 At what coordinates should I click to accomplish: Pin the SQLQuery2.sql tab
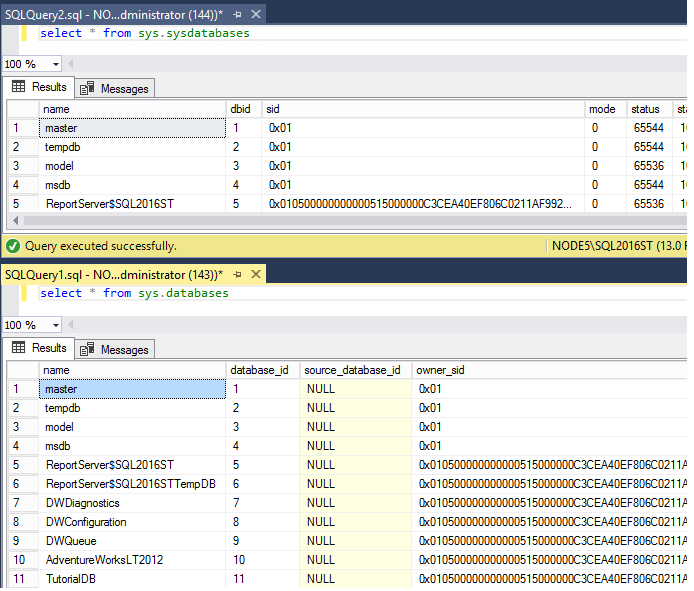(236, 15)
